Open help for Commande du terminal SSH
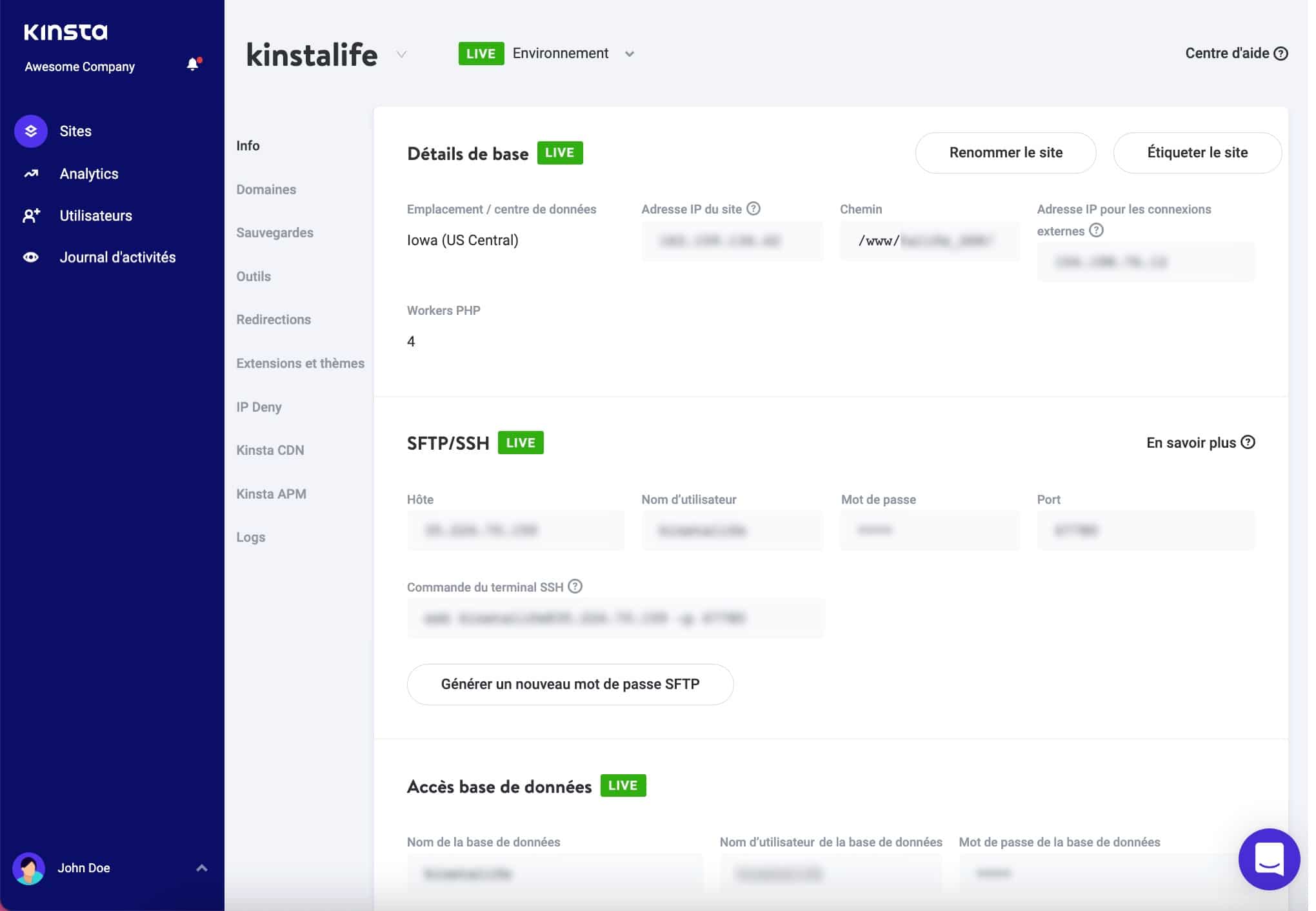The image size is (1316, 911). point(575,586)
